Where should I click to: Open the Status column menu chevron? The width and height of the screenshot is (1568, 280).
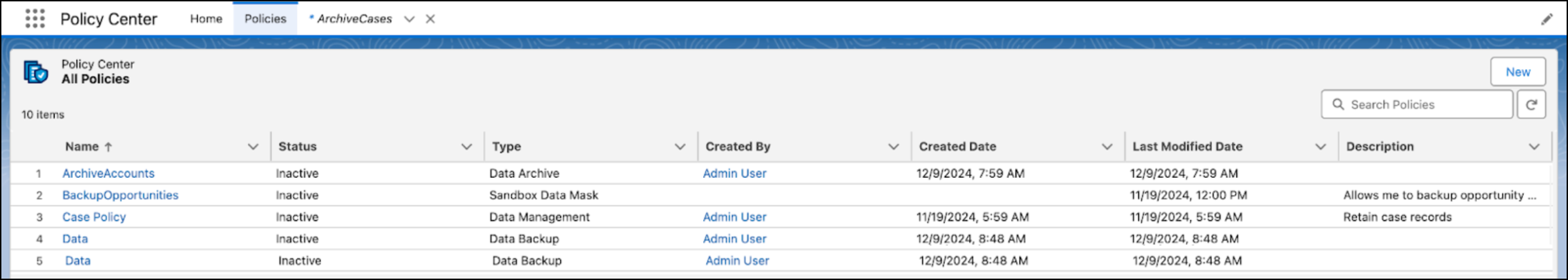(466, 147)
